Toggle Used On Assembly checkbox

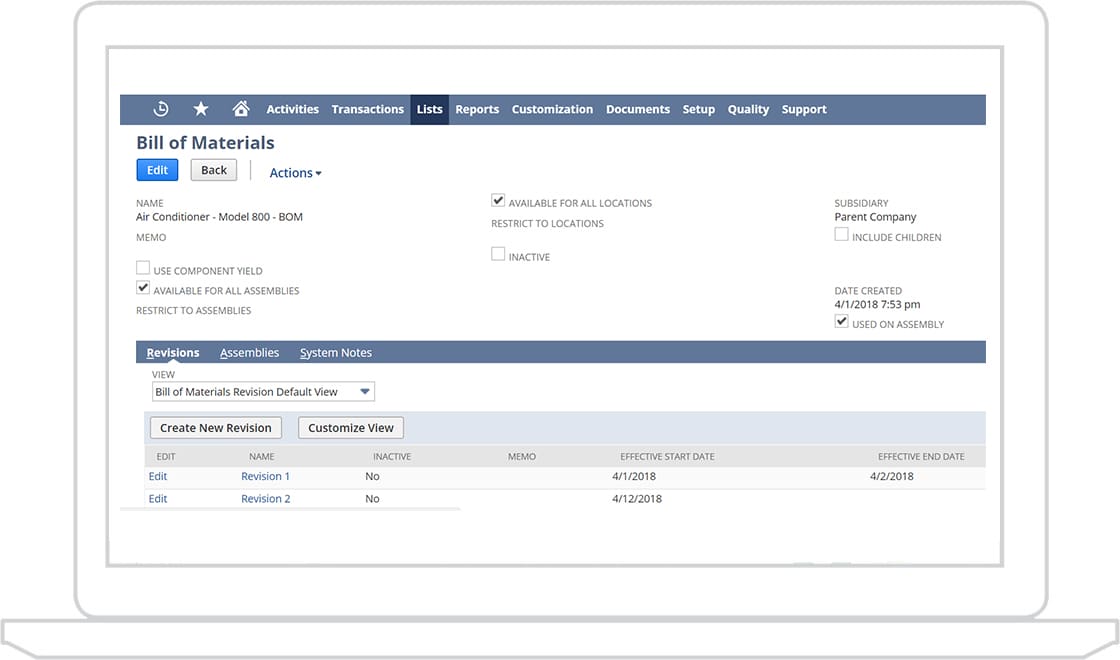point(841,321)
